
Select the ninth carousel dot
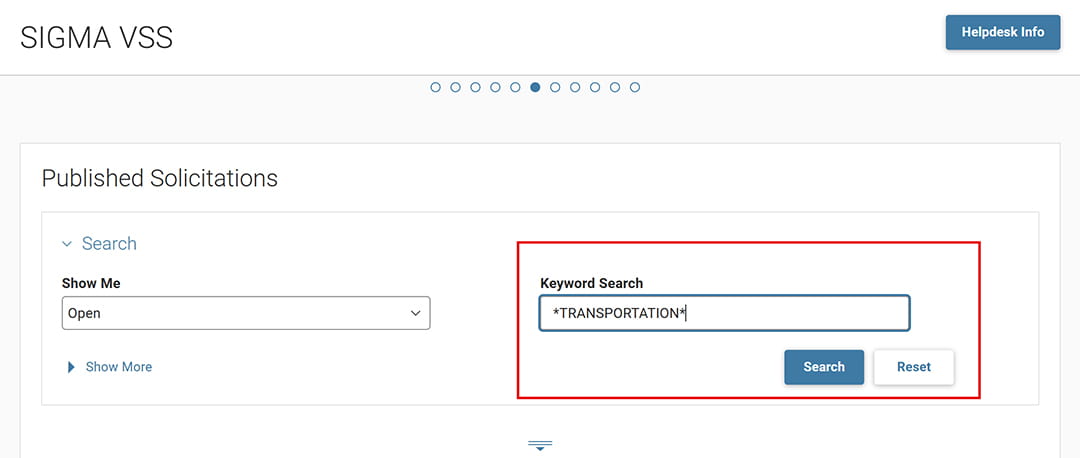pos(595,87)
